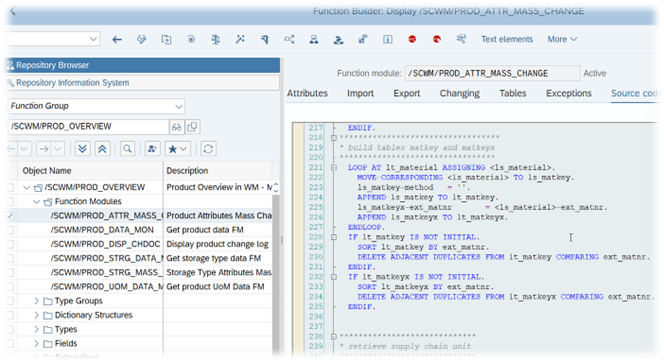The height and width of the screenshot is (362, 664).
Task: Collapse all nodes double-up arrow
Action: (102, 149)
